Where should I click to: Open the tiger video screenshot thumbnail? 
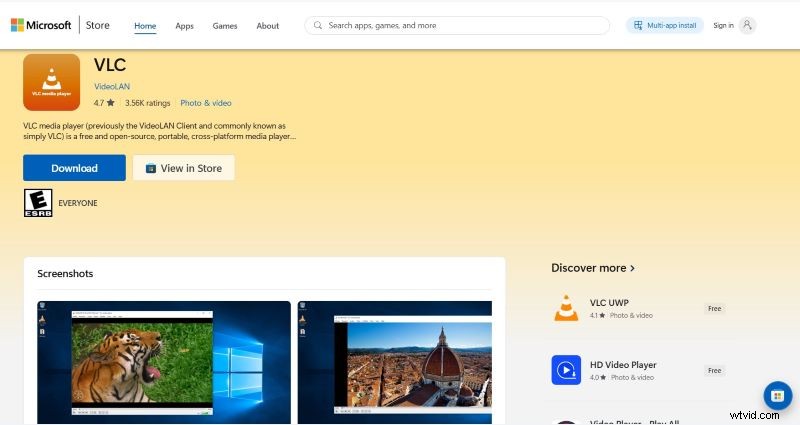pos(164,362)
